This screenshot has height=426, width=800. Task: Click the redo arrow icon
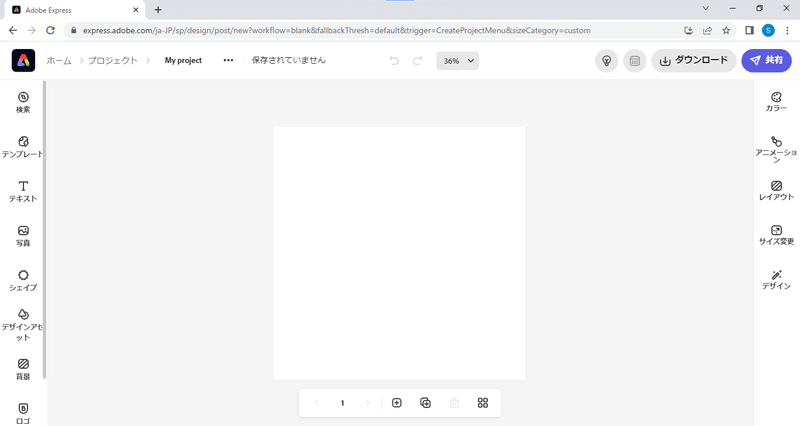417,61
